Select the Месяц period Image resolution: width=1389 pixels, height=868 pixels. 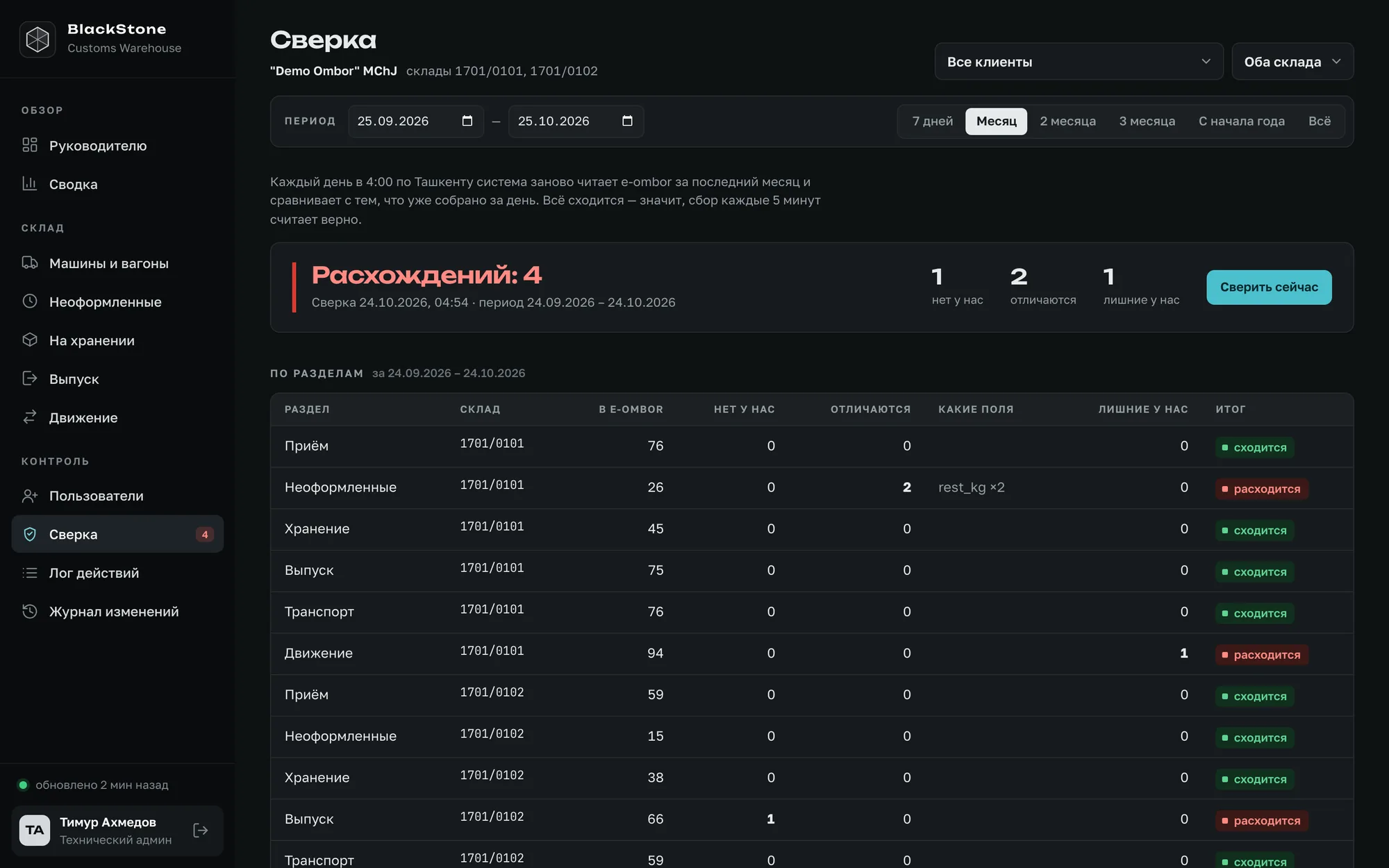pyautogui.click(x=996, y=121)
